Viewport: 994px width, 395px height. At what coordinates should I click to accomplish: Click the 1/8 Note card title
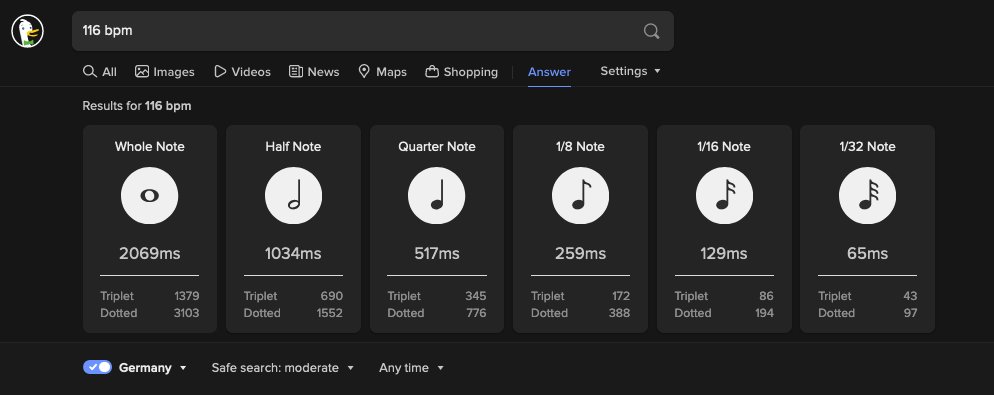point(581,146)
